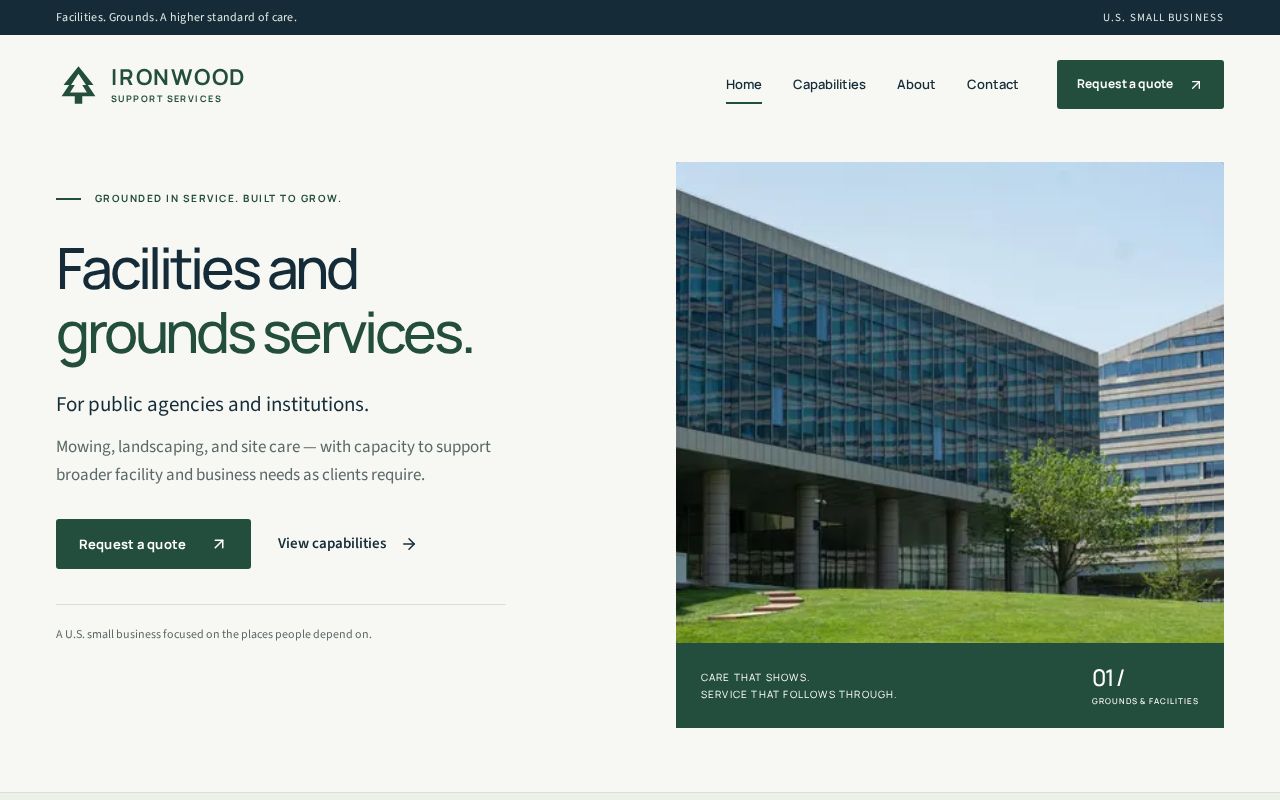The width and height of the screenshot is (1280, 800).
Task: Click the 'grounds services.' heading line
Action: (x=264, y=333)
